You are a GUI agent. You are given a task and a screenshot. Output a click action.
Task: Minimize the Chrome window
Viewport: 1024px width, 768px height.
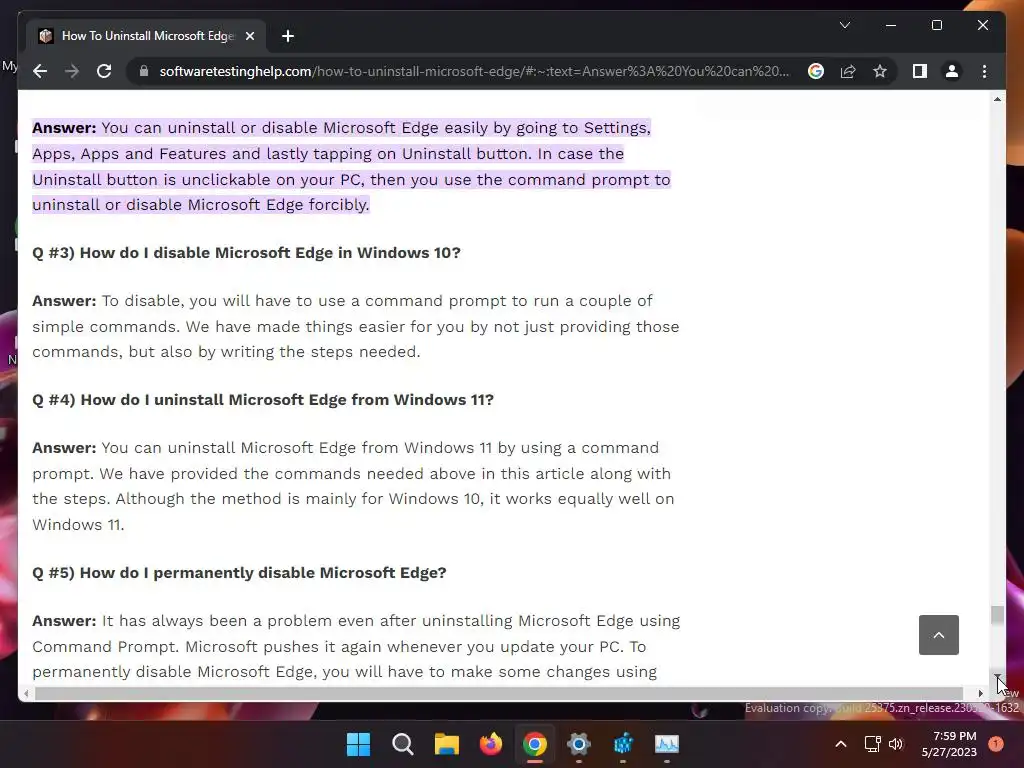891,25
